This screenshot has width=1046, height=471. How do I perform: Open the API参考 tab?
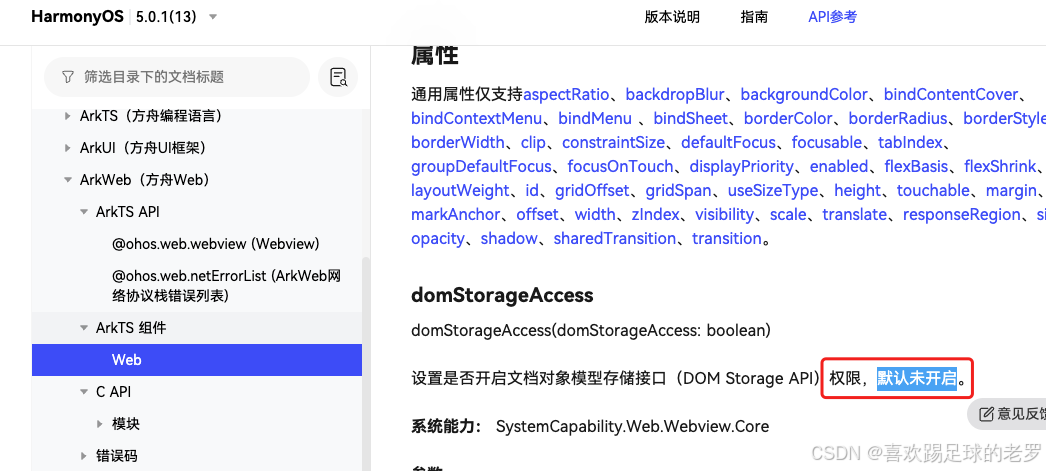833,17
